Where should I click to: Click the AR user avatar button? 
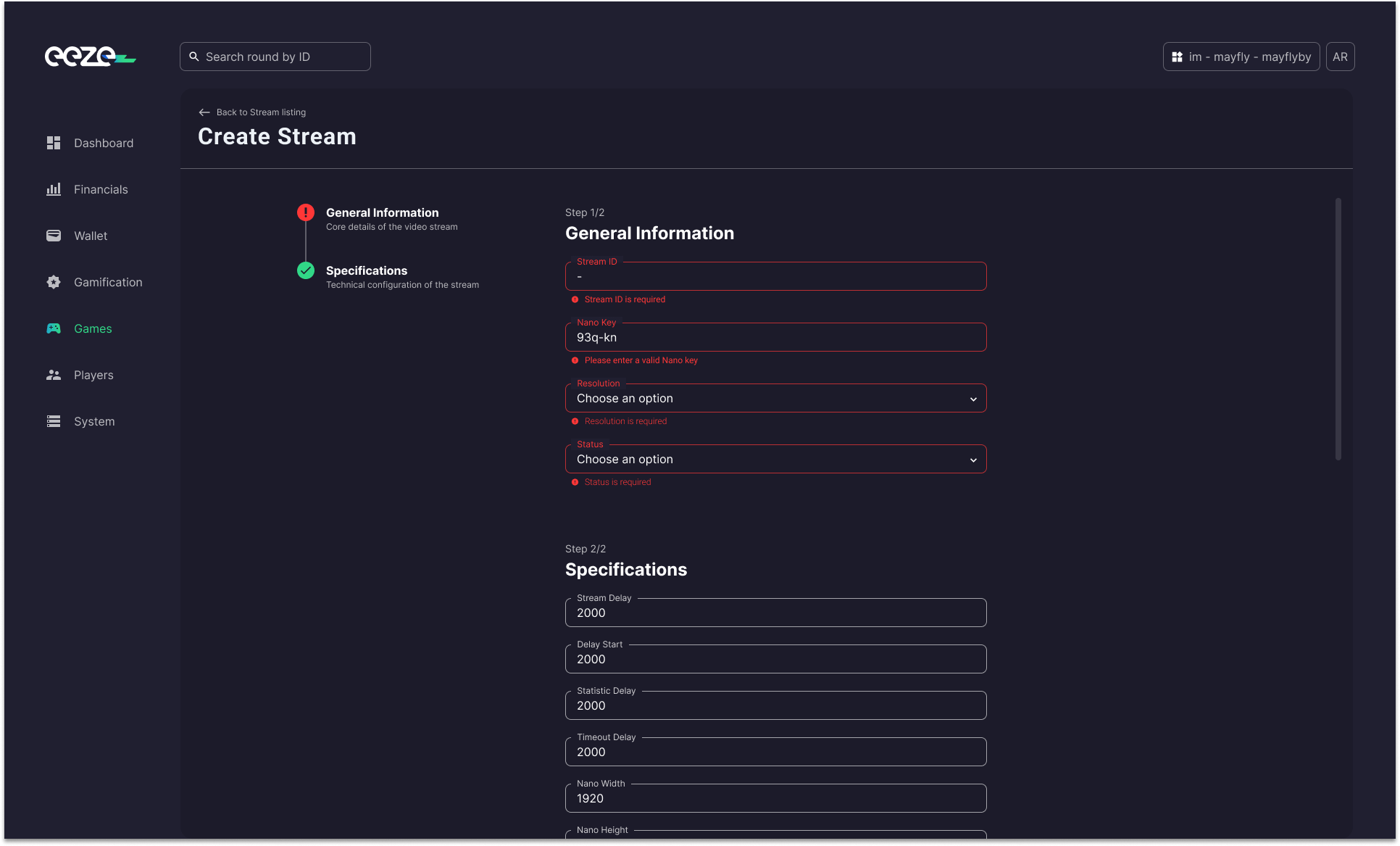[1340, 57]
